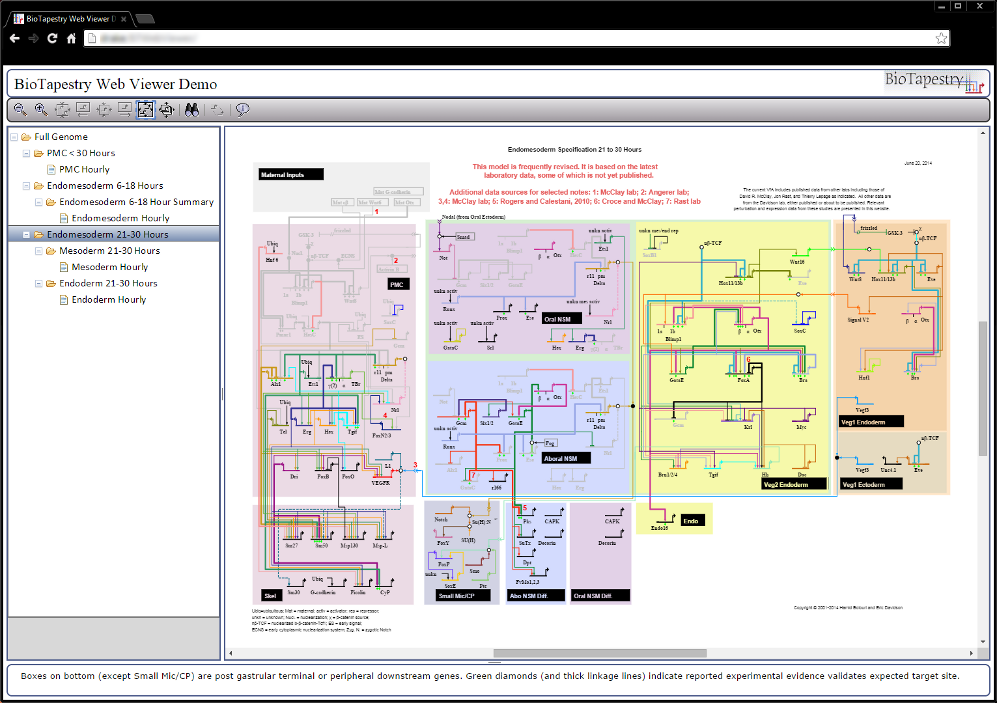
Task: Open search with the binoculars icon
Action: pos(191,110)
